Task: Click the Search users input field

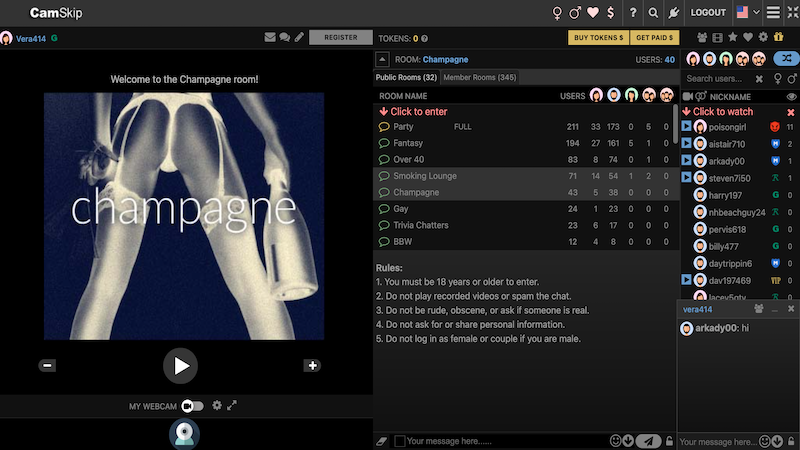Action: [x=717, y=79]
